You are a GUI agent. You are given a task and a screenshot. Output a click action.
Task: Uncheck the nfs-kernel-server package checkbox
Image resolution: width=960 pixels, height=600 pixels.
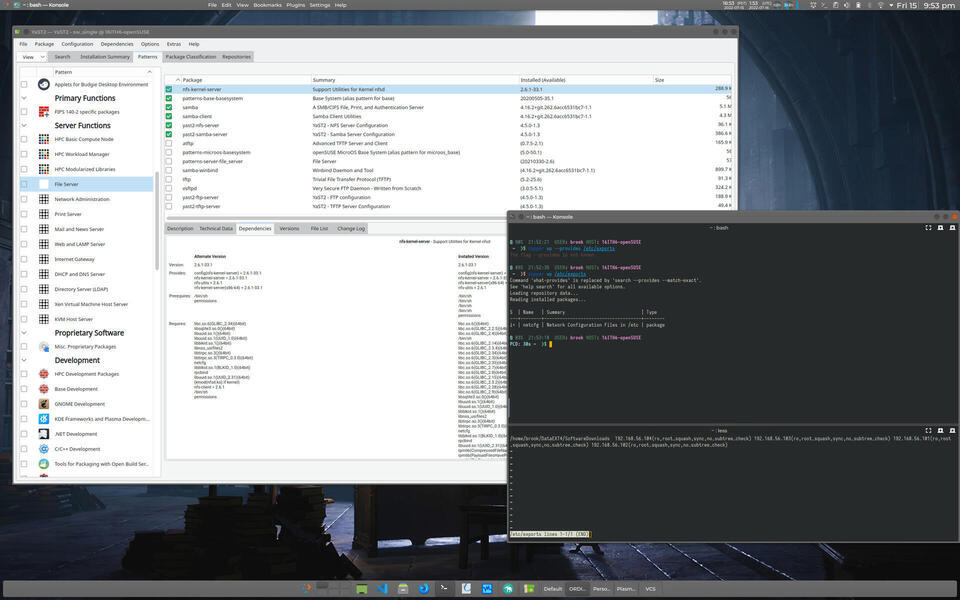(x=169, y=89)
